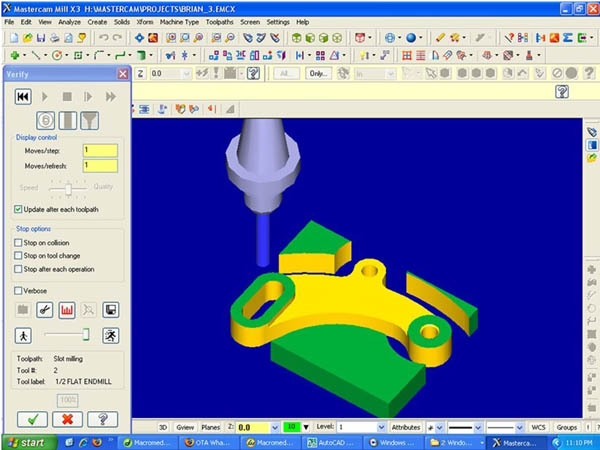The height and width of the screenshot is (450, 600).
Task: Expand the Level dropdown in status bar
Action: pyautogui.click(x=381, y=427)
